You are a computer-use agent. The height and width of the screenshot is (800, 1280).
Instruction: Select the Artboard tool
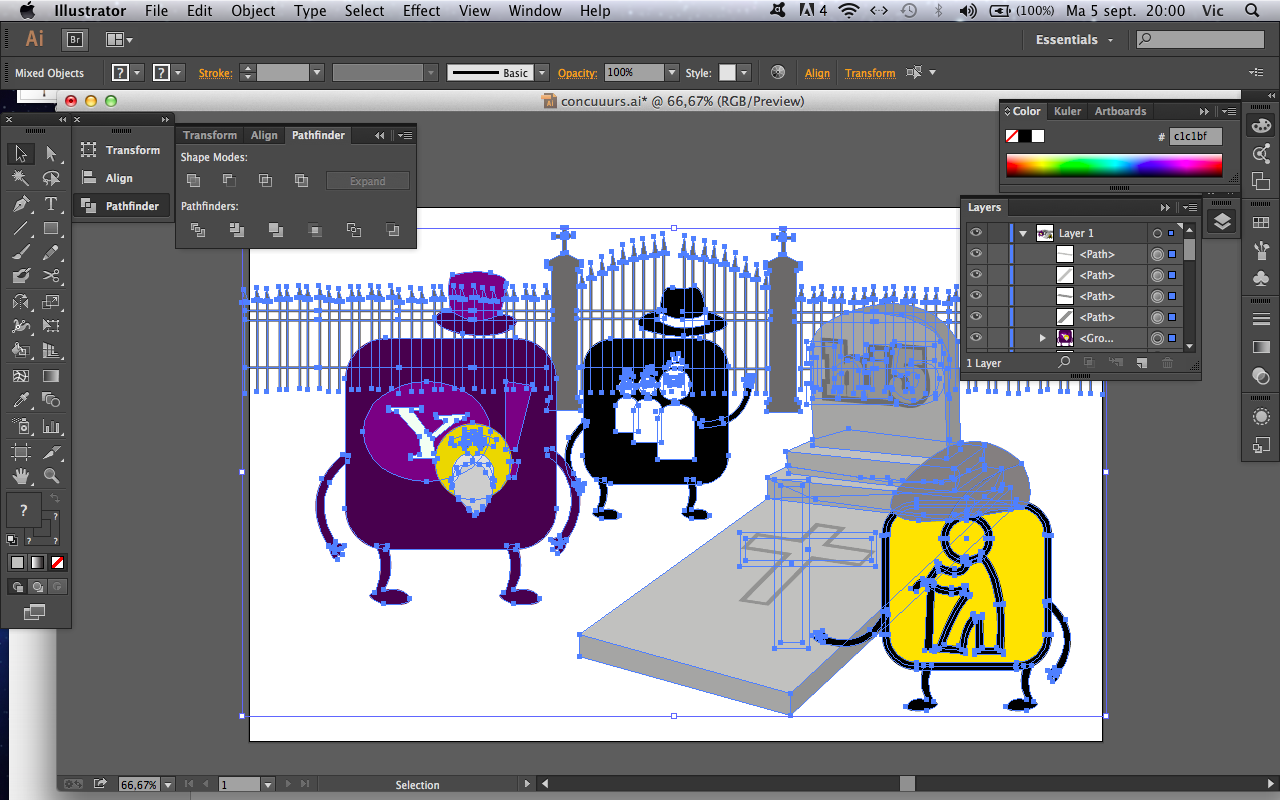(x=20, y=451)
